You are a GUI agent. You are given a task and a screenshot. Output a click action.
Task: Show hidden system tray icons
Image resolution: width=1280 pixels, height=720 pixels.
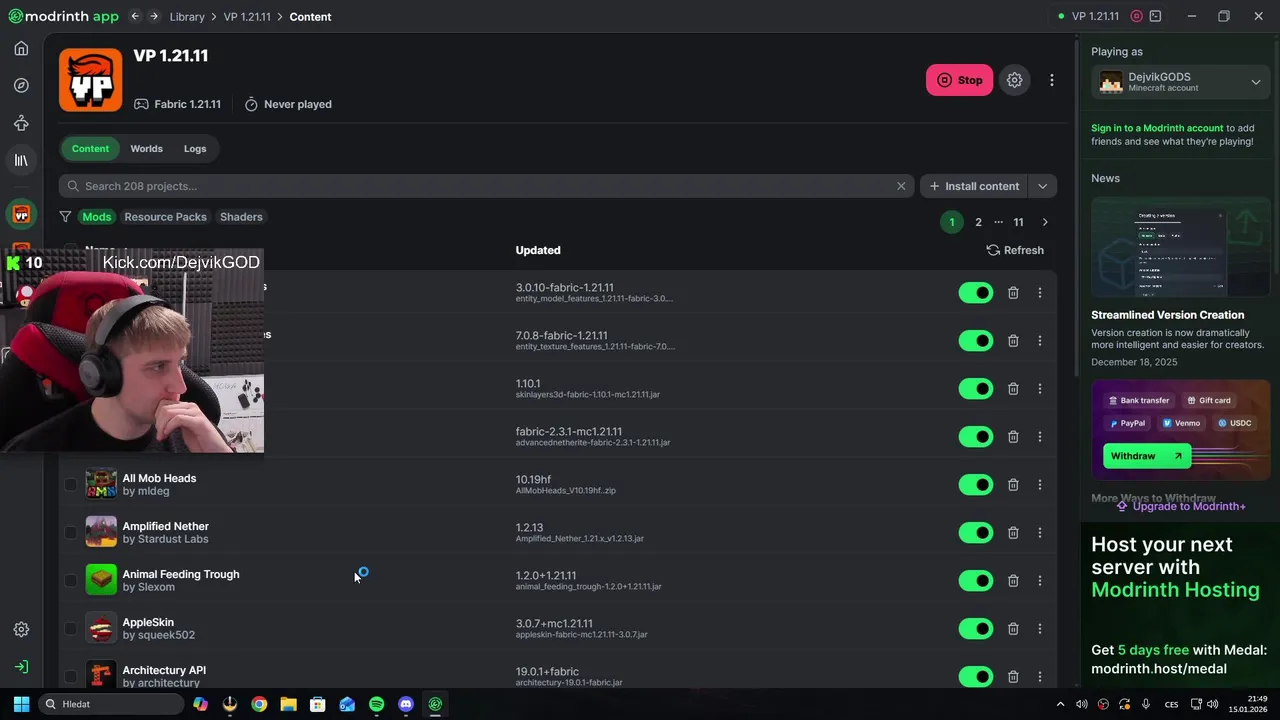point(1061,704)
